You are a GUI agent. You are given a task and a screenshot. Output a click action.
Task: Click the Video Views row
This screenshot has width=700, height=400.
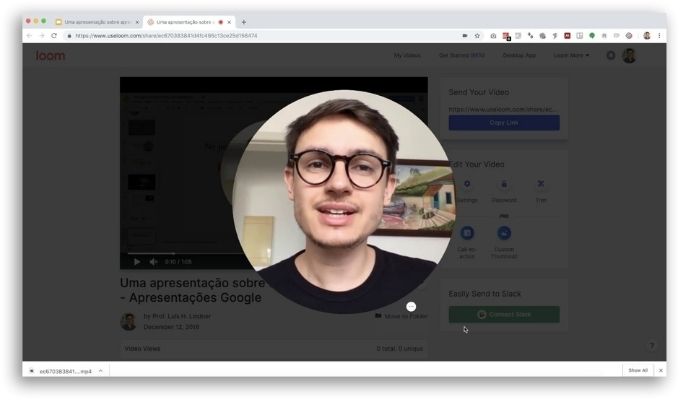(274, 348)
